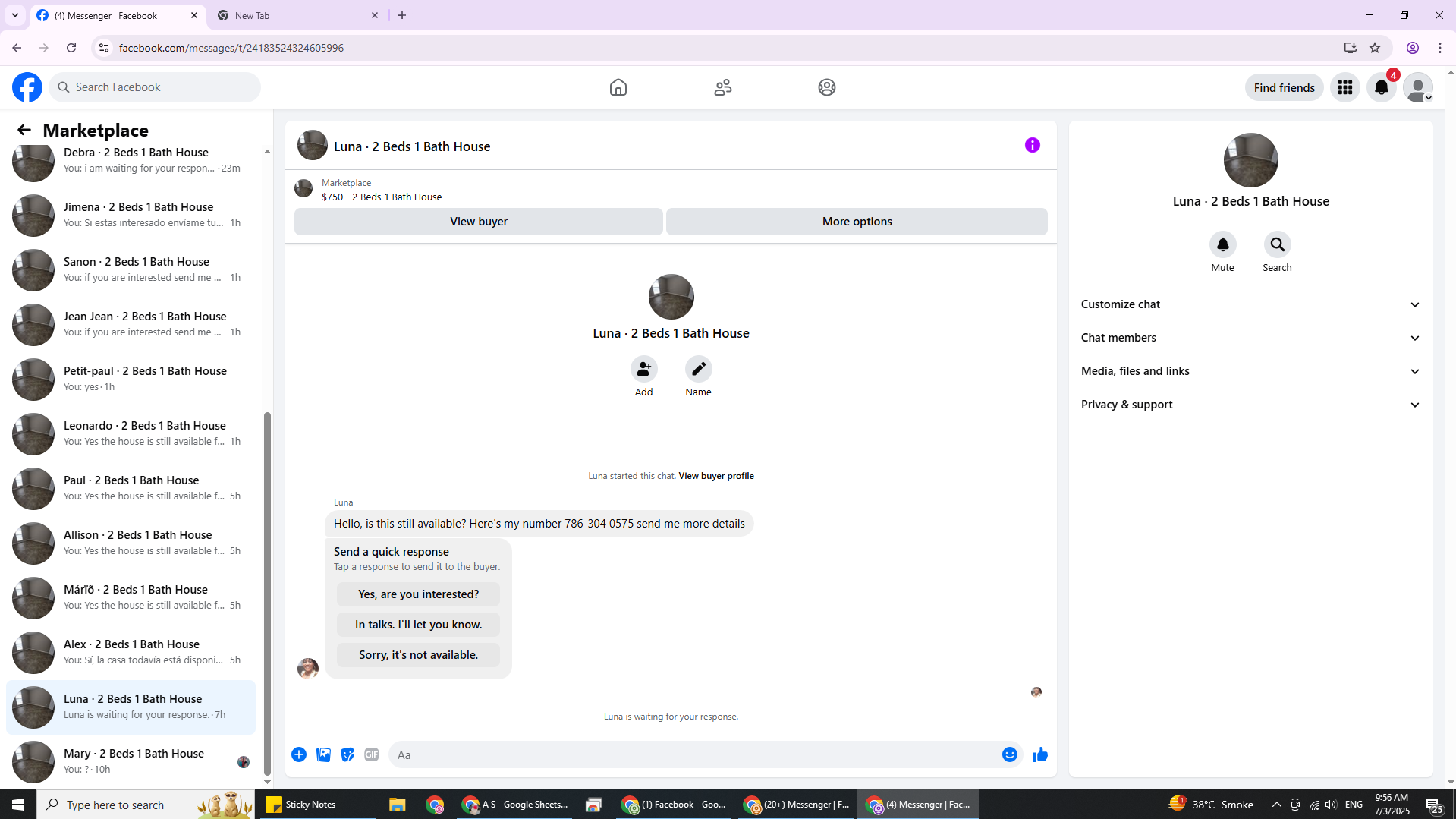Send a thumbs up like

coord(1039,754)
